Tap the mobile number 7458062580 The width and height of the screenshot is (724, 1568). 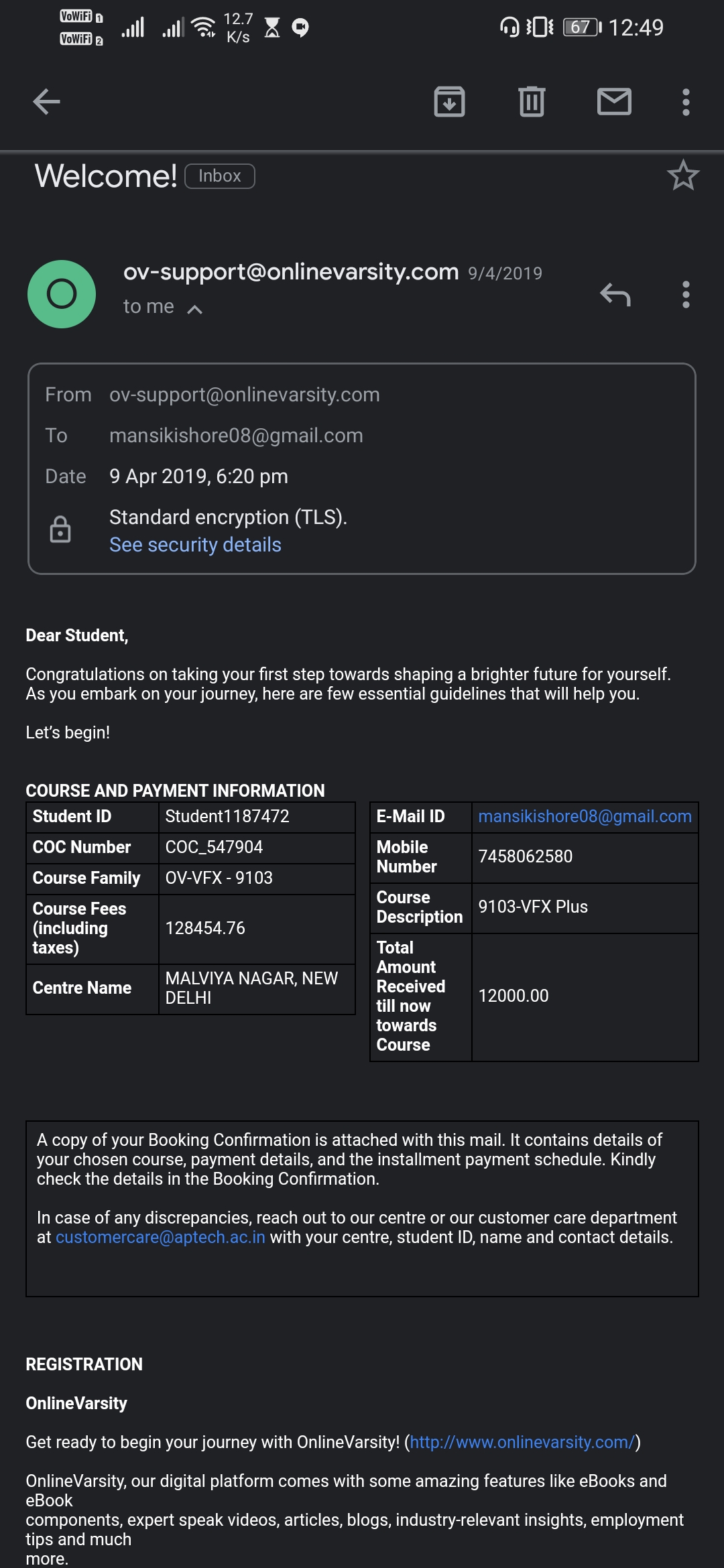coord(526,856)
